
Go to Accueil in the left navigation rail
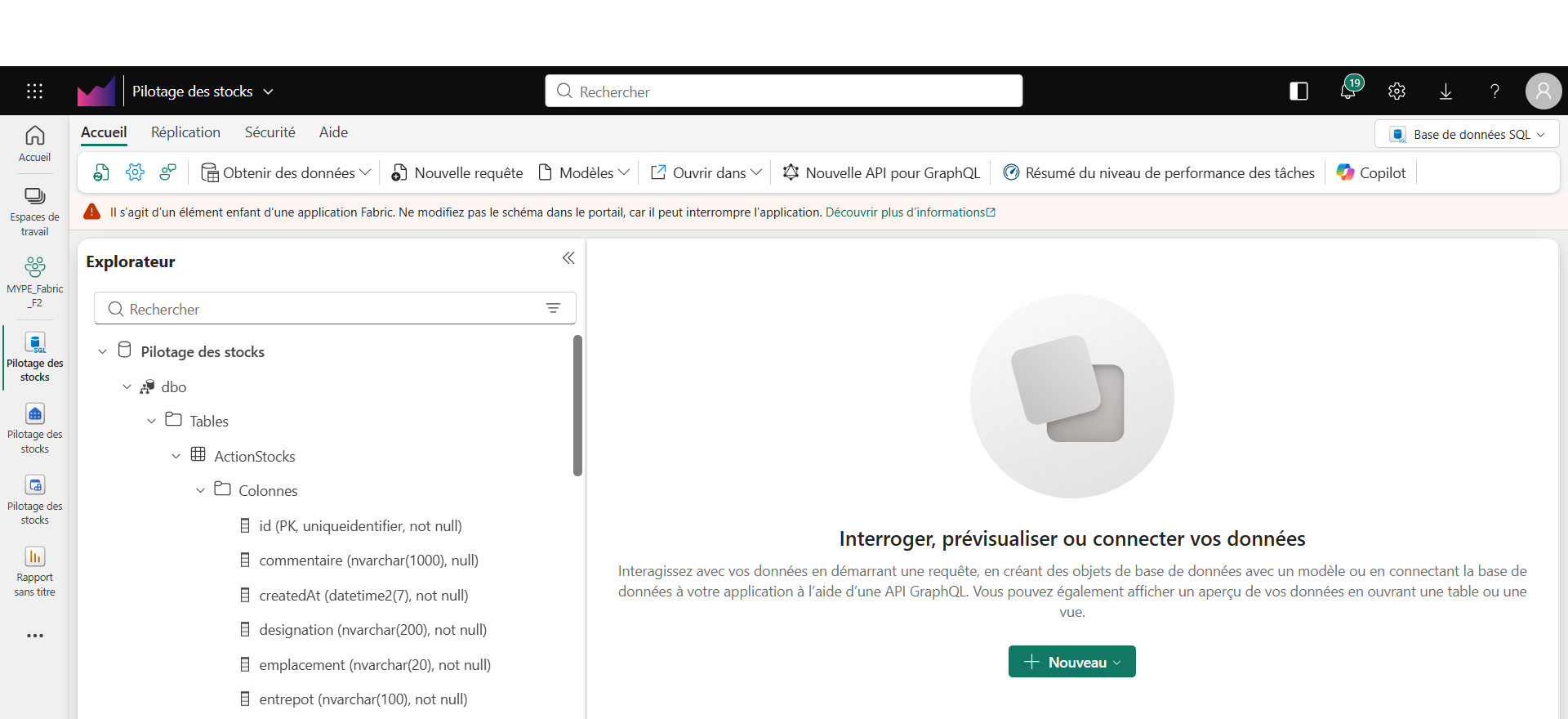(x=34, y=144)
